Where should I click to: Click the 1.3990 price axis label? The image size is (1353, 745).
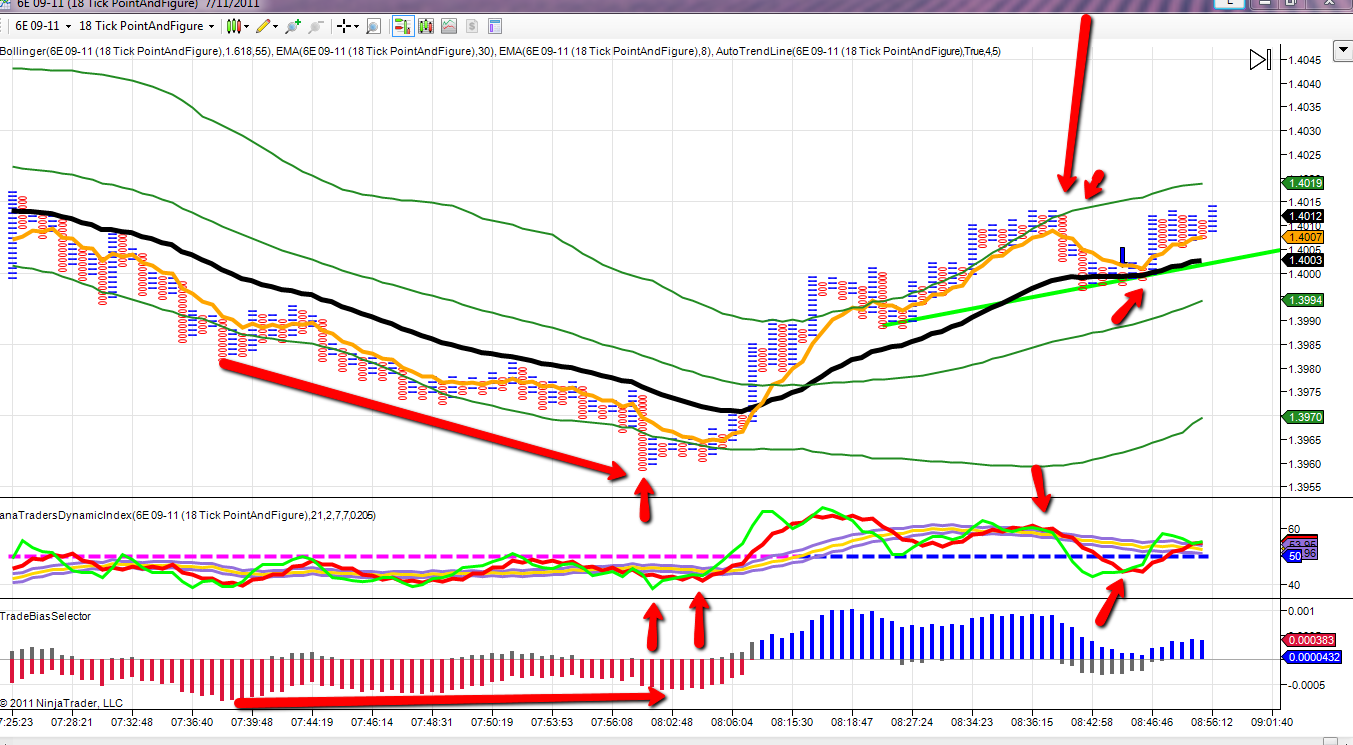coord(1305,321)
